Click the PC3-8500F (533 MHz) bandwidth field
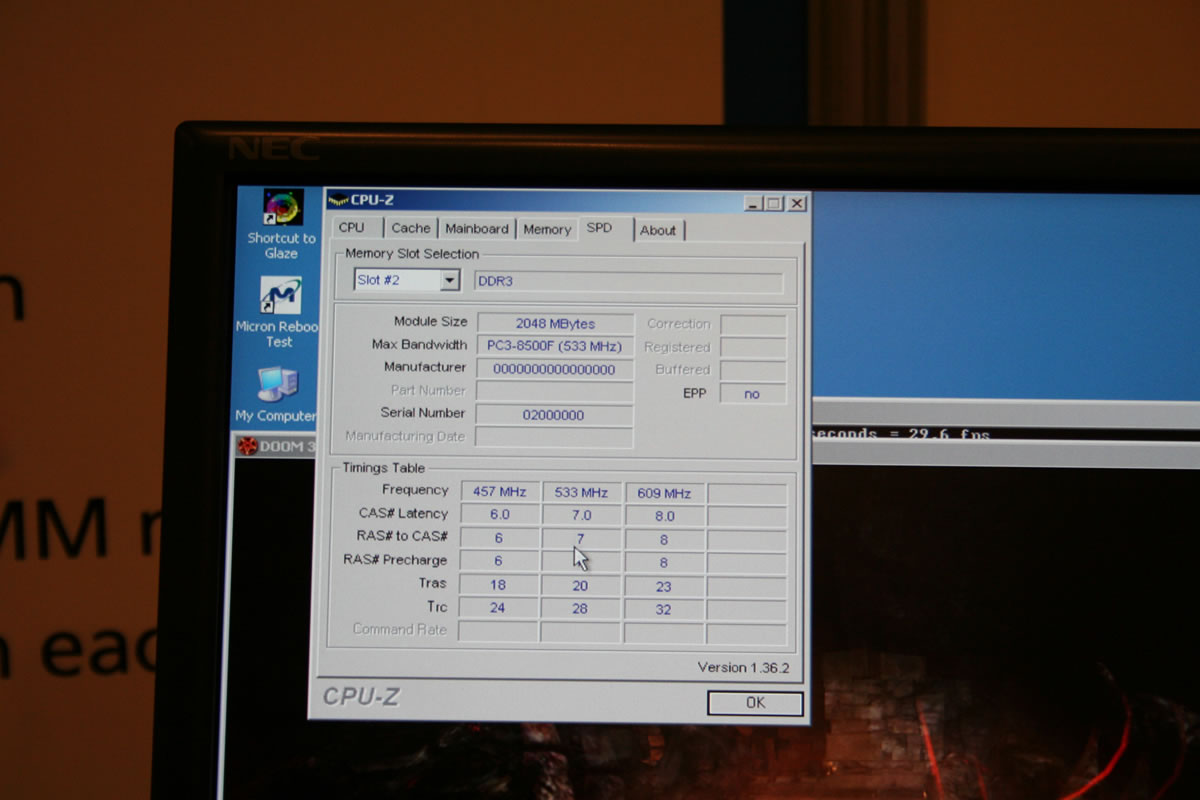1200x800 pixels. coord(555,346)
